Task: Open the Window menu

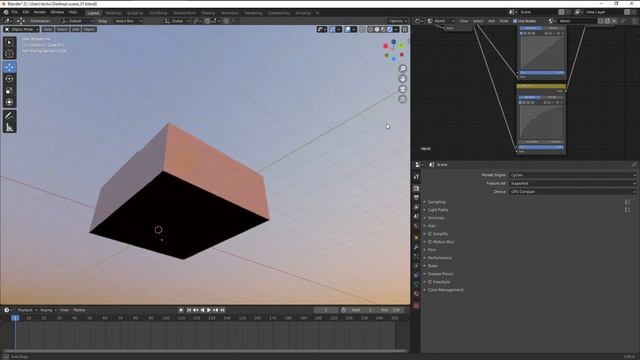Action: 57,12
